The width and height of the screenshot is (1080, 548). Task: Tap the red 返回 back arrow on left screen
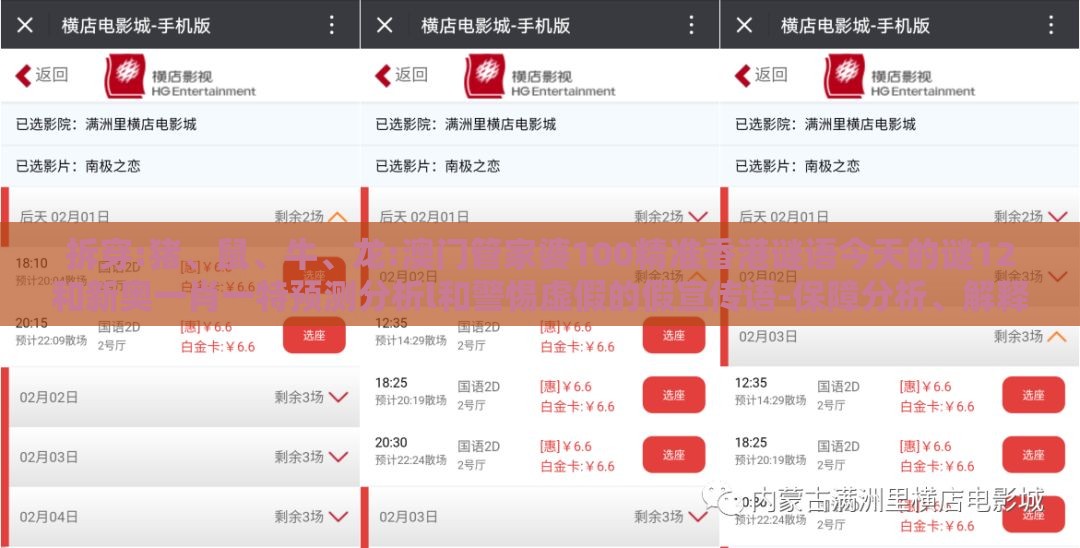pyautogui.click(x=42, y=75)
